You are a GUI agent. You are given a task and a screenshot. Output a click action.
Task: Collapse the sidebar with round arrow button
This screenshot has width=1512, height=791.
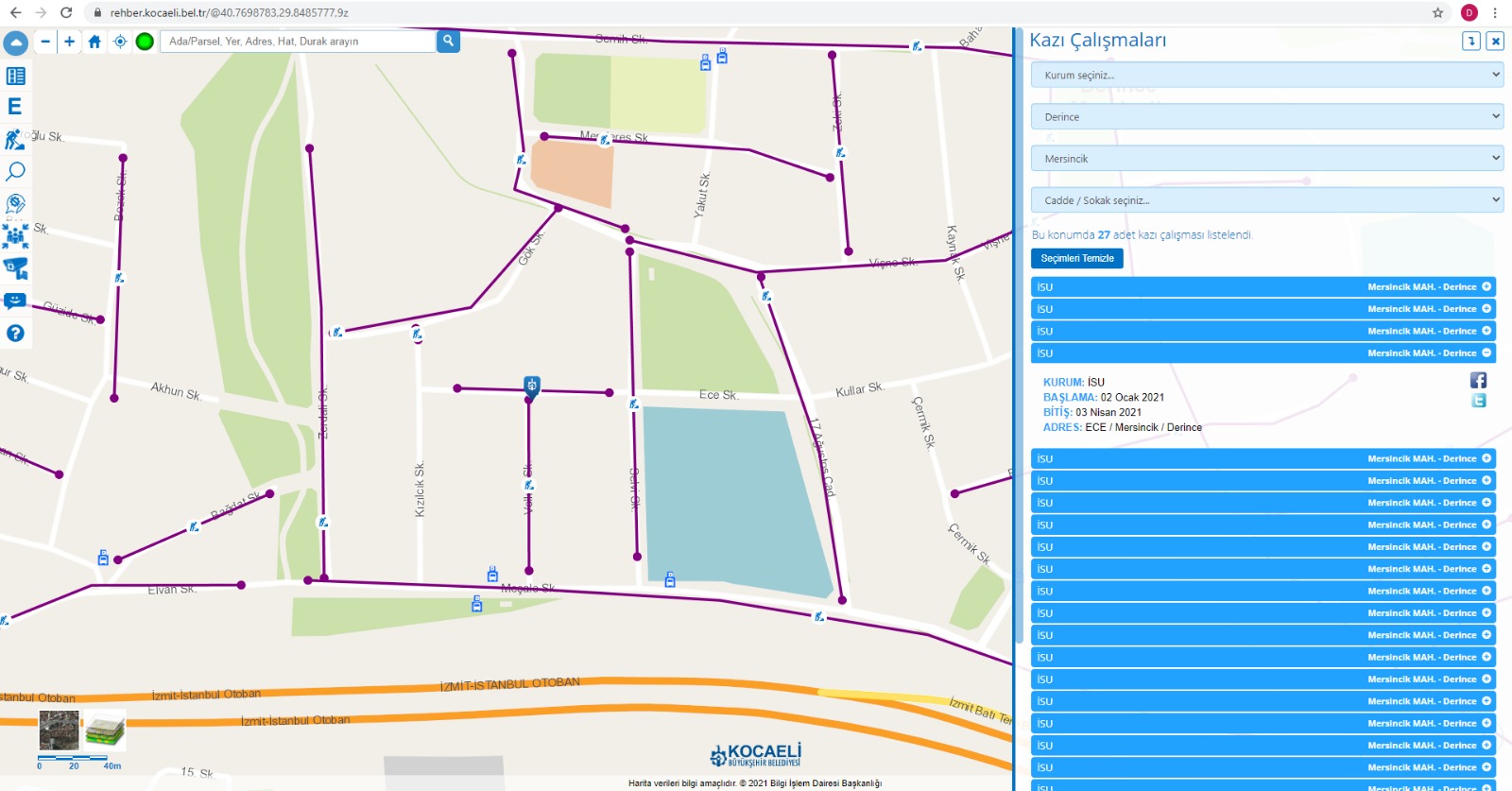pyautogui.click(x=16, y=43)
